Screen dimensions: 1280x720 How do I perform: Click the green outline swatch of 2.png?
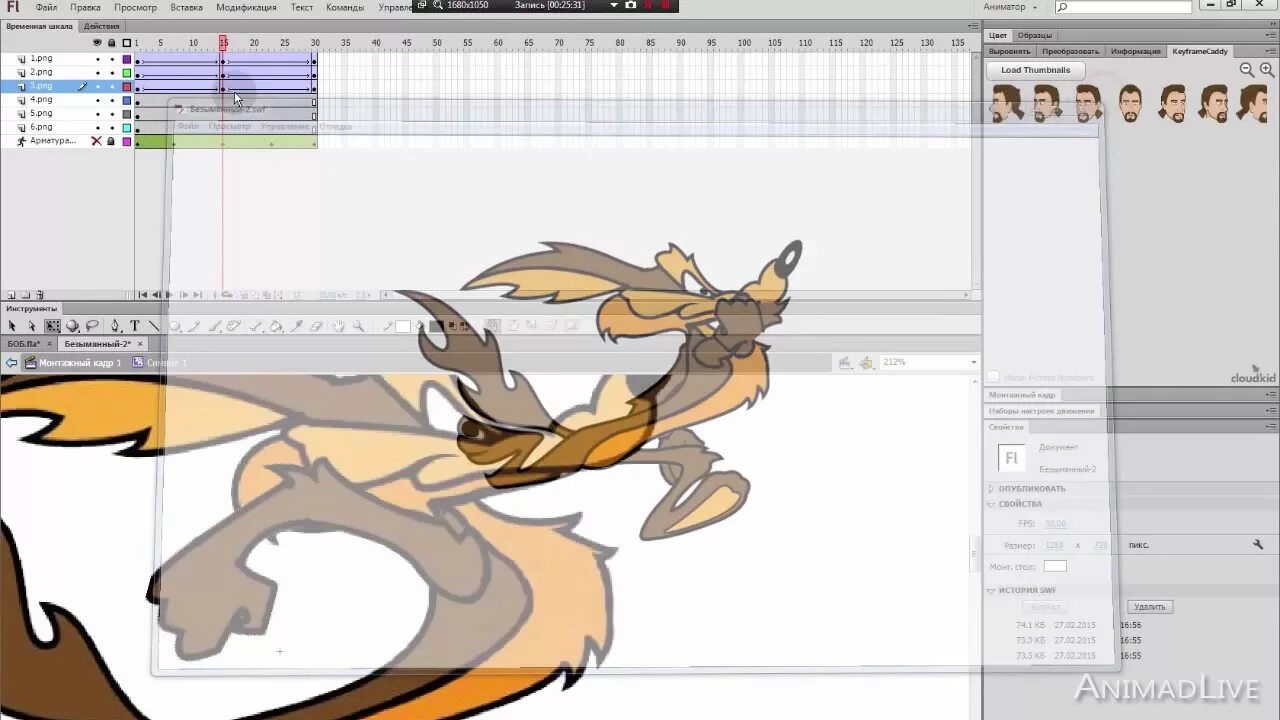click(127, 73)
